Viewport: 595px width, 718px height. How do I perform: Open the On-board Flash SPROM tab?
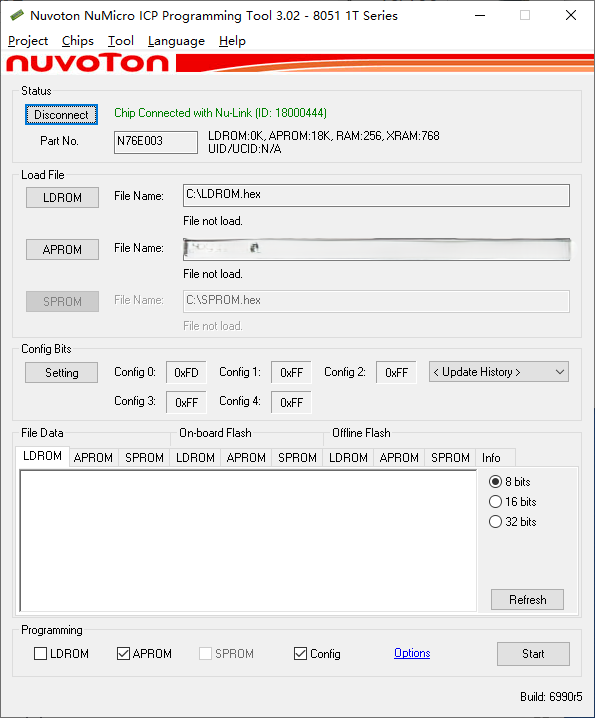(x=297, y=458)
